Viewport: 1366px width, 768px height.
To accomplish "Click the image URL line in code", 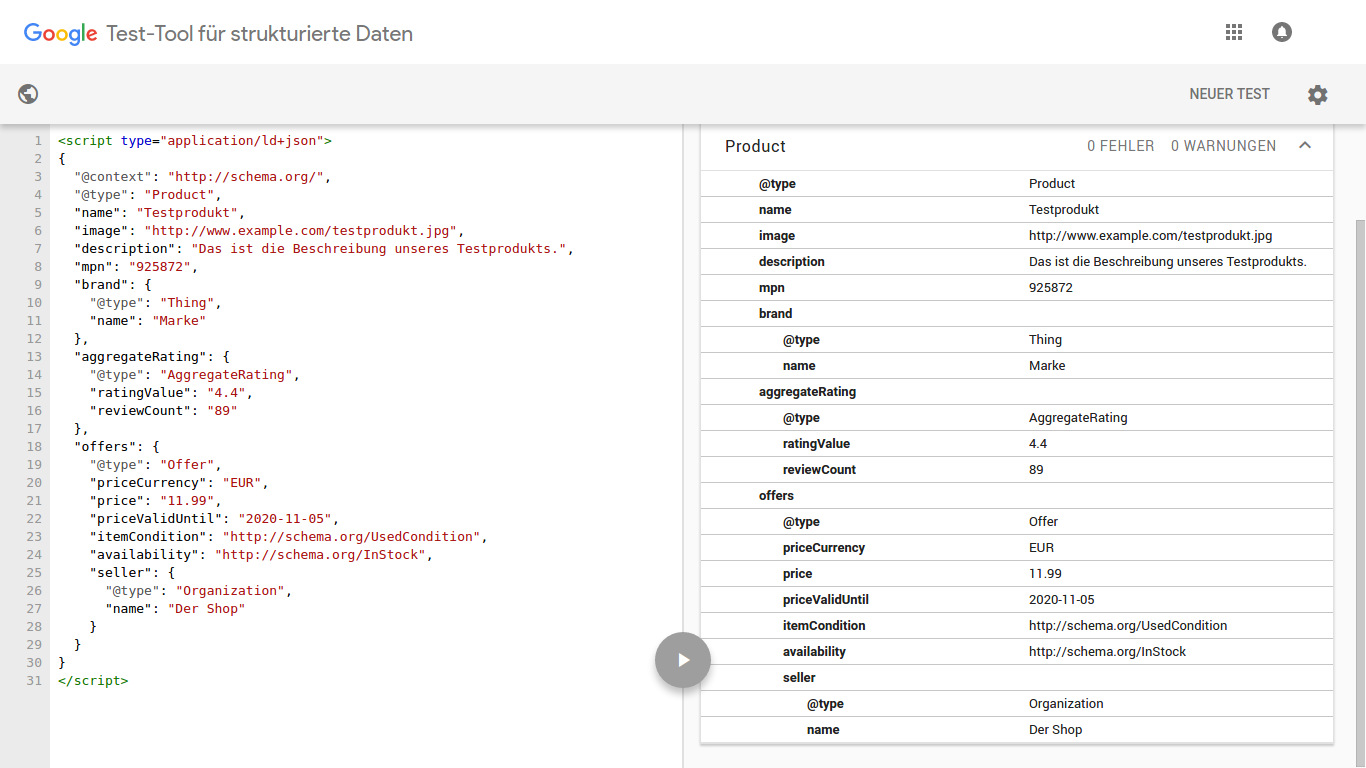I will [269, 231].
